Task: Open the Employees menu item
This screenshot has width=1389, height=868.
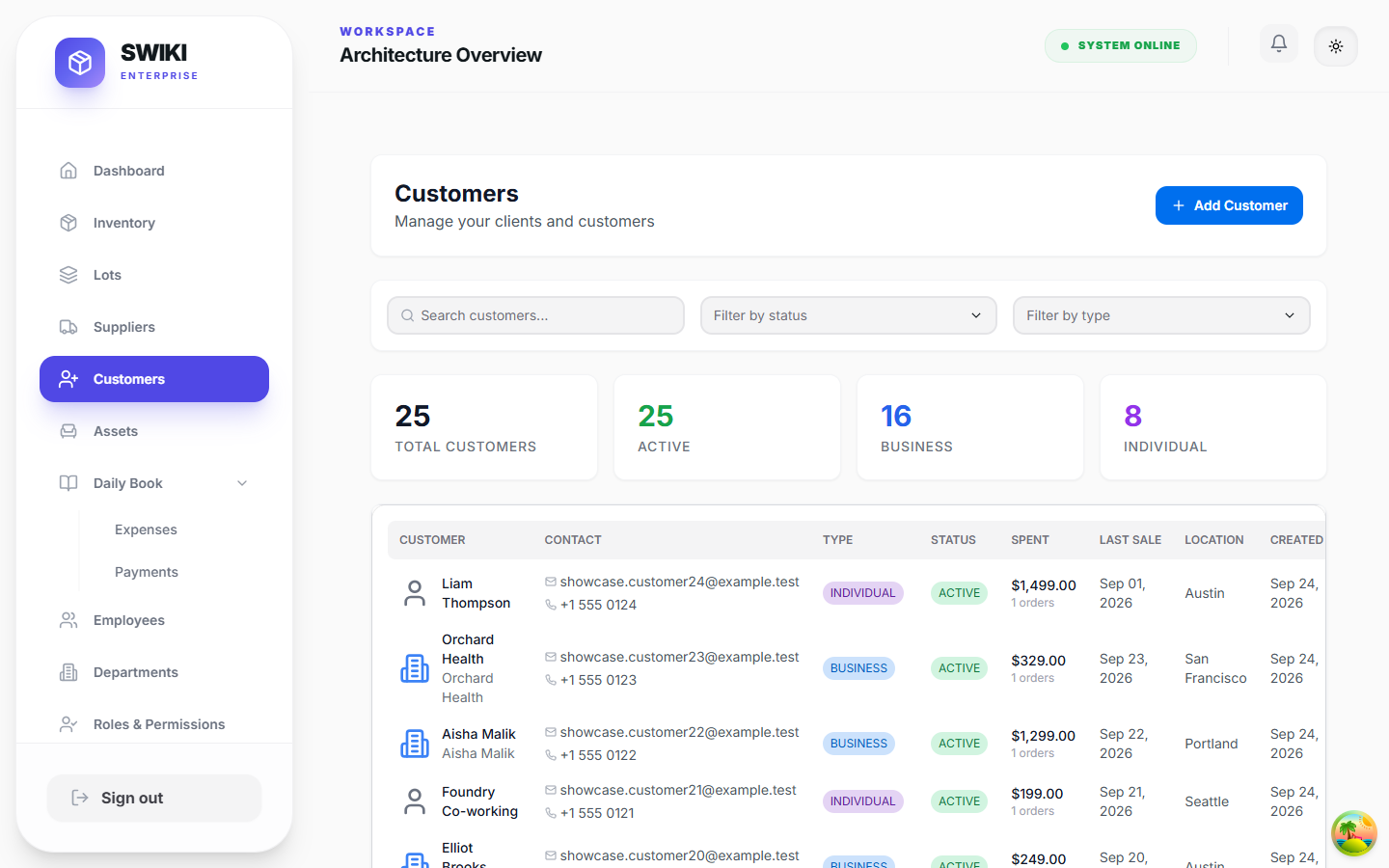Action: pos(154,620)
